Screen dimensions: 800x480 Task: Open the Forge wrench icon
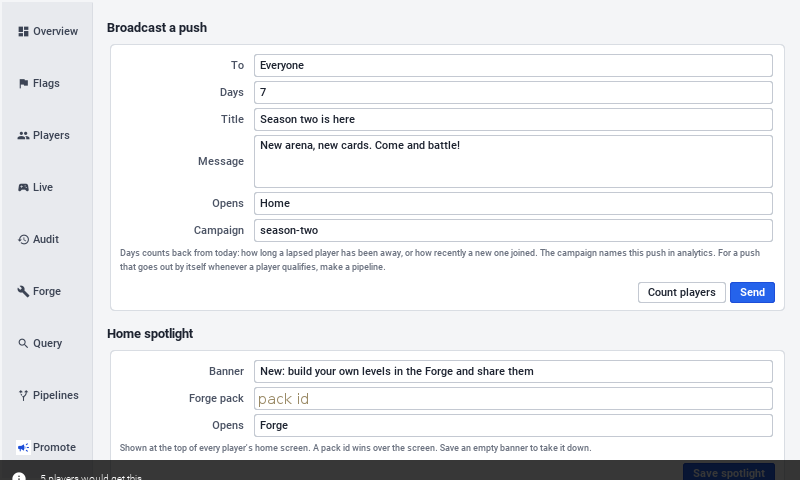23,292
